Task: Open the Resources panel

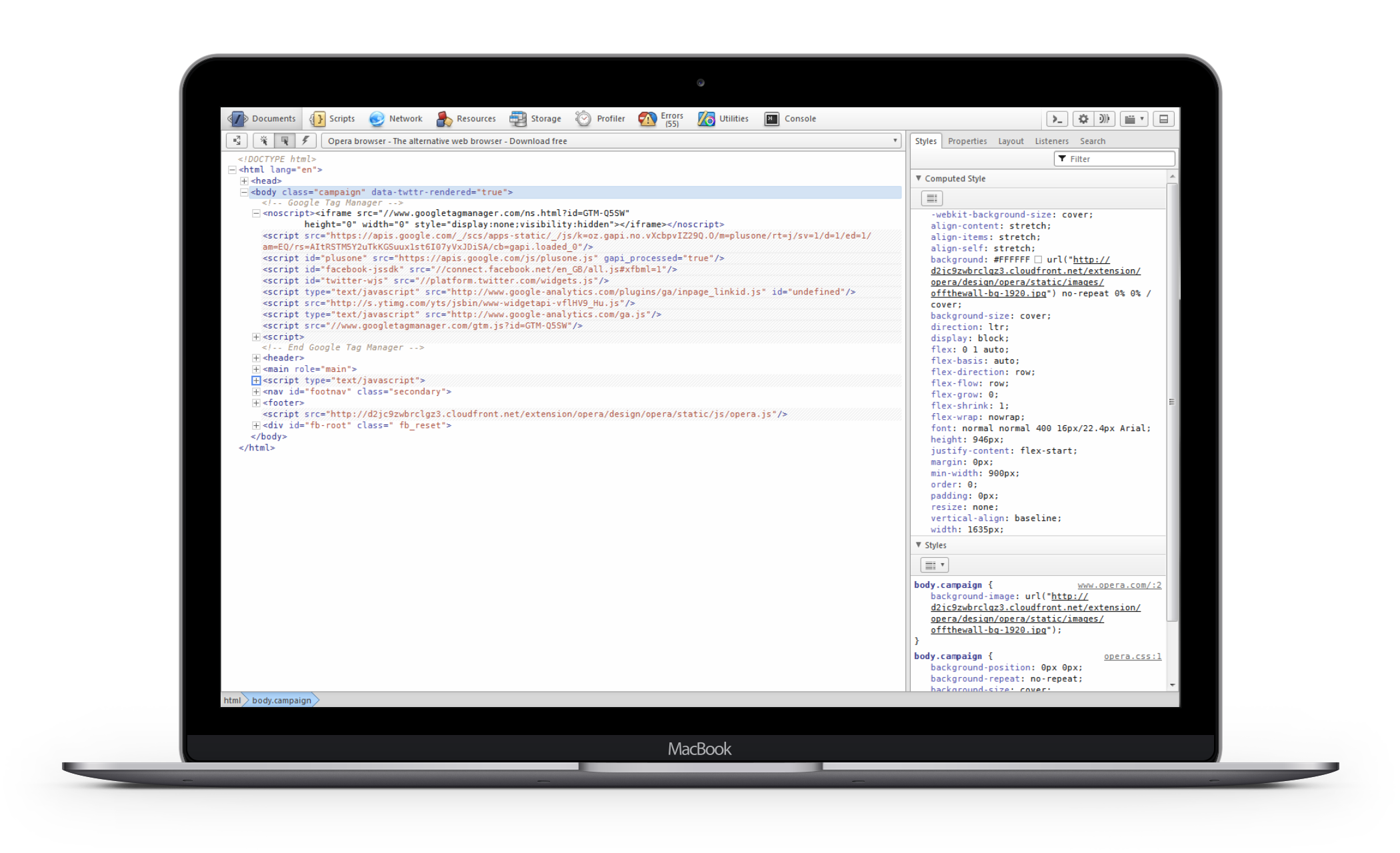Action: click(466, 119)
